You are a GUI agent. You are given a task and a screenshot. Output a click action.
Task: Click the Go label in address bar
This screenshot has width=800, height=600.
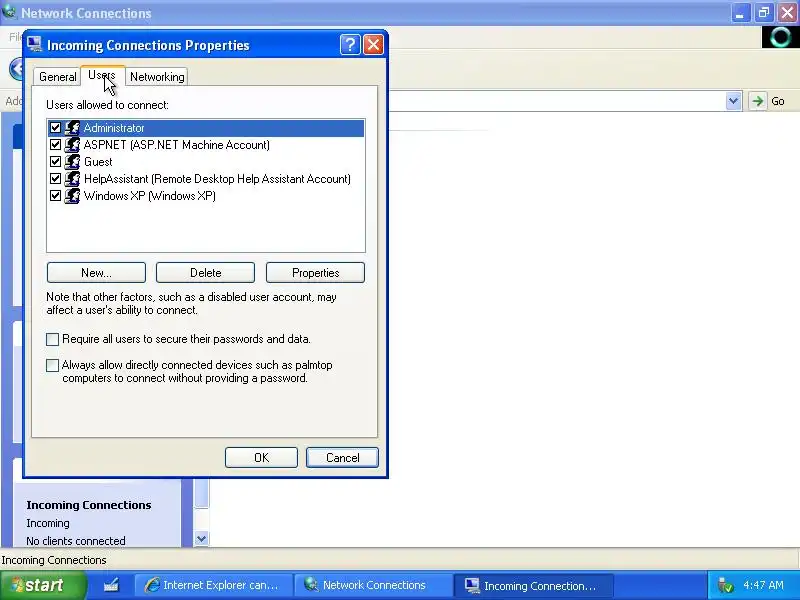tap(778, 101)
